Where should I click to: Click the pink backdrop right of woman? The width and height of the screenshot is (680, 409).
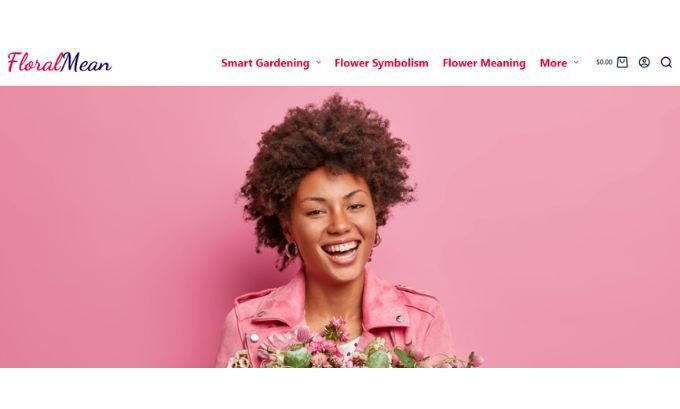(x=564, y=226)
